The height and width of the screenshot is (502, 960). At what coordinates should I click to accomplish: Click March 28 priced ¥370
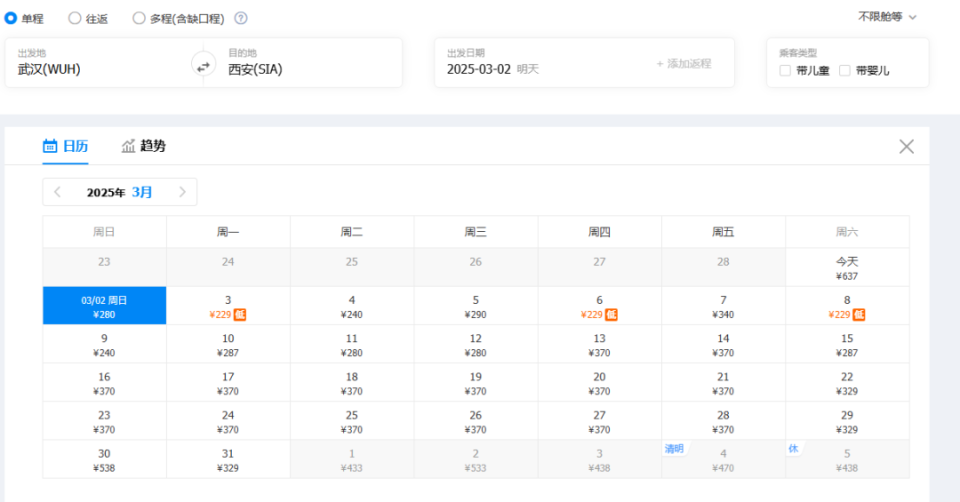(723, 421)
